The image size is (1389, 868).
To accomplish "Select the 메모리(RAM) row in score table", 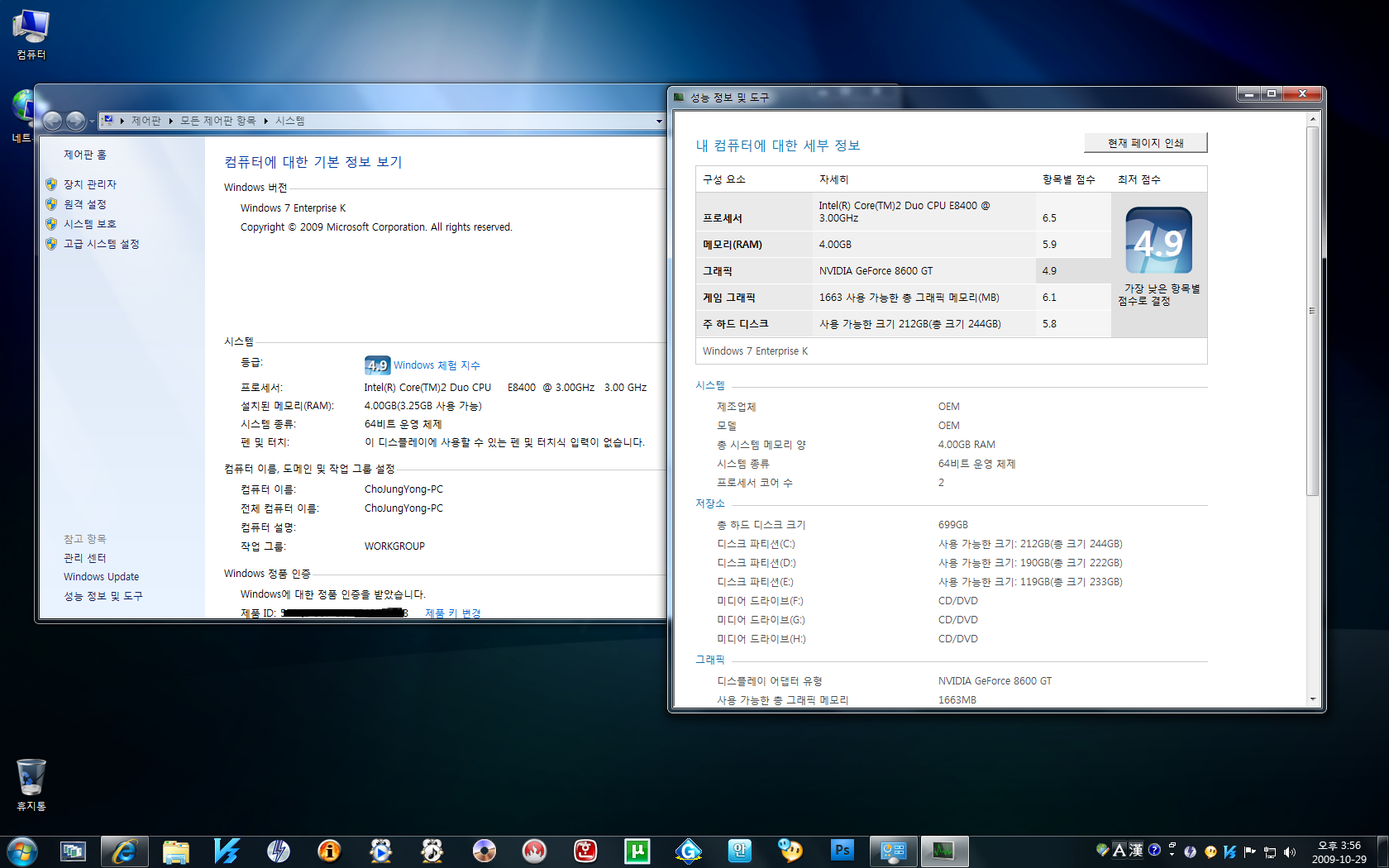I will (903, 245).
